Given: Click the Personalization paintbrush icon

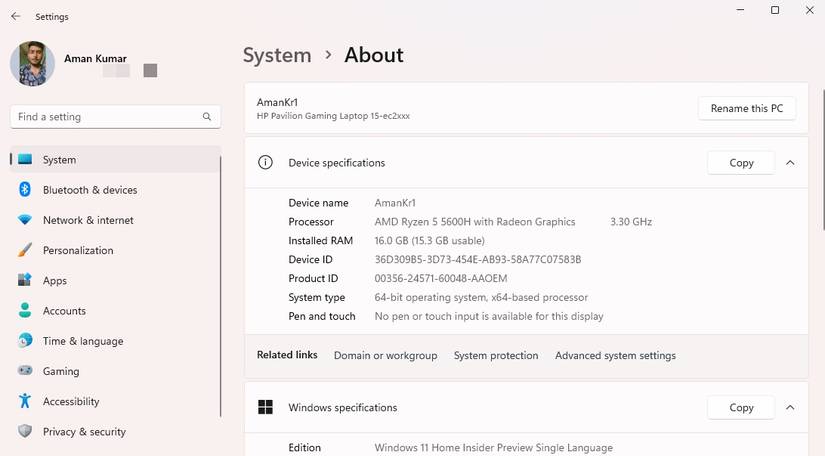Looking at the screenshot, I should coord(25,250).
